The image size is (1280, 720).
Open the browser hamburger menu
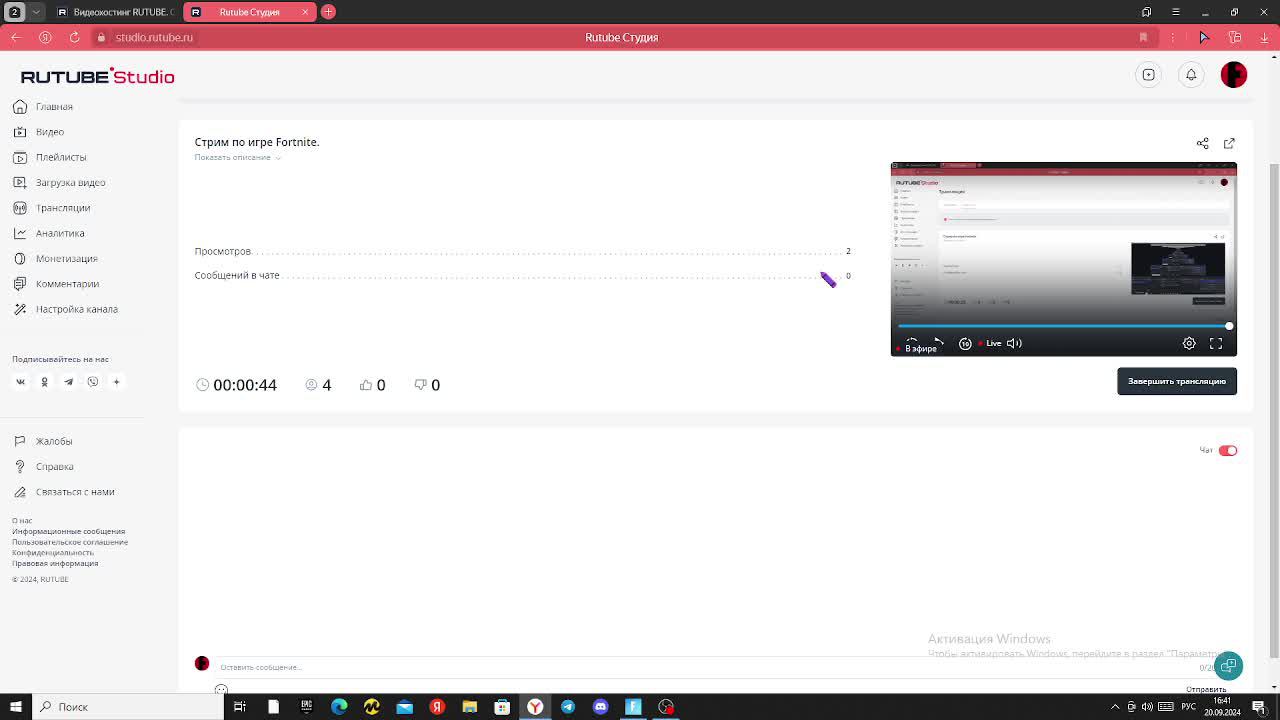pyautogui.click(x=1176, y=12)
